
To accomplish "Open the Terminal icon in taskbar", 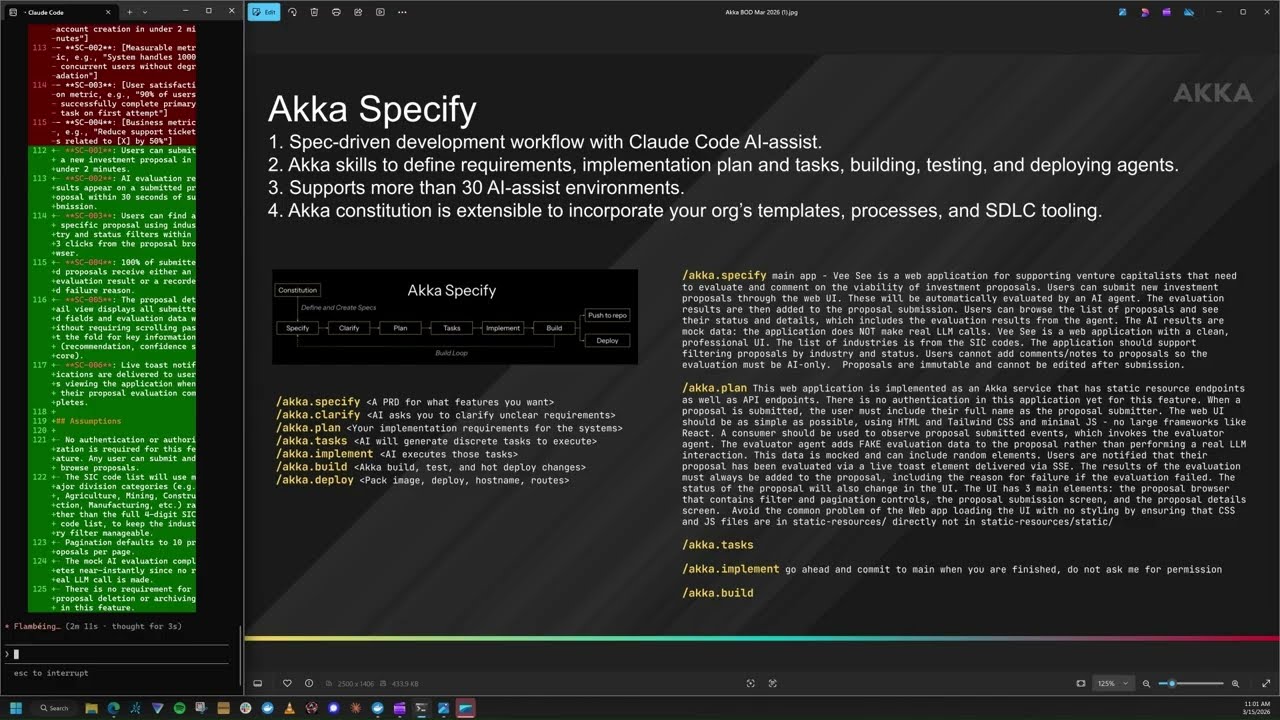I will (421, 708).
